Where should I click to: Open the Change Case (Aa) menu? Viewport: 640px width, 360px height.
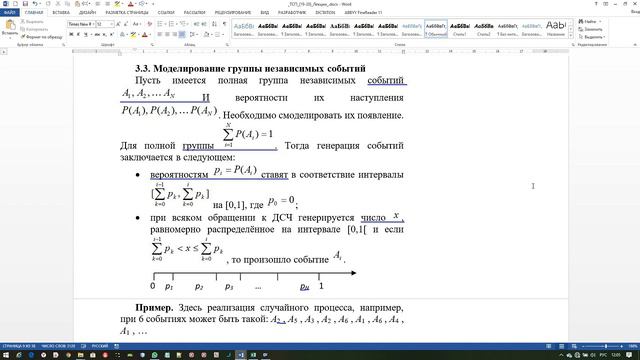tap(137, 24)
